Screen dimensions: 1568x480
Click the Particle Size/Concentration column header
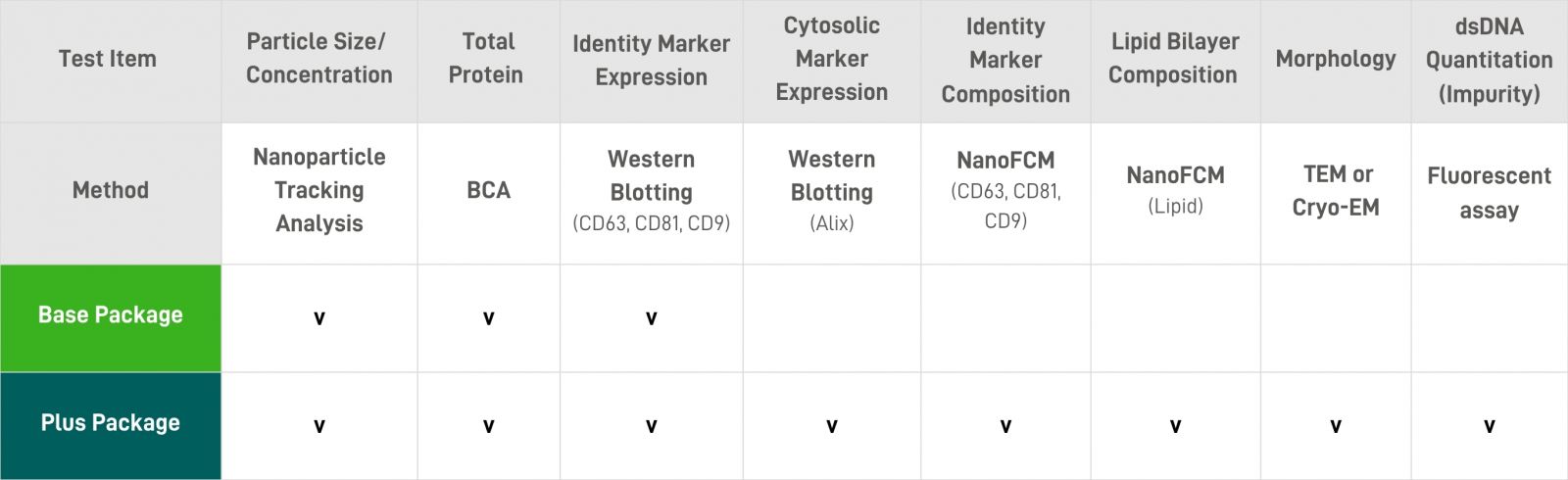(319, 61)
